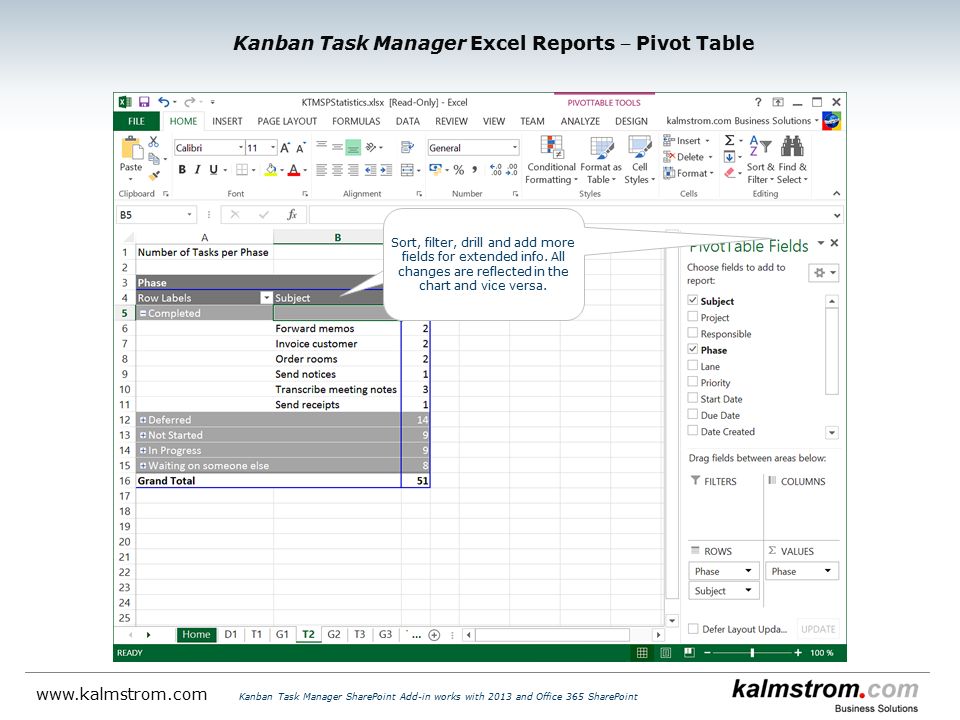The height and width of the screenshot is (720, 960).
Task: Click the Increase Decimal icon
Action: (496, 170)
